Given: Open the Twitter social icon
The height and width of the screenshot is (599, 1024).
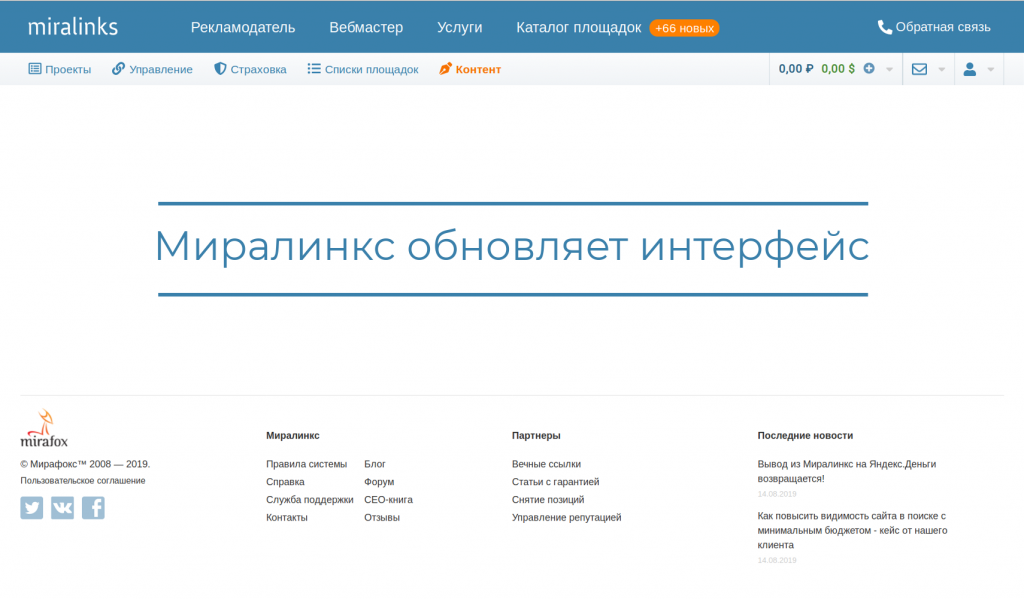Looking at the screenshot, I should pos(32,508).
